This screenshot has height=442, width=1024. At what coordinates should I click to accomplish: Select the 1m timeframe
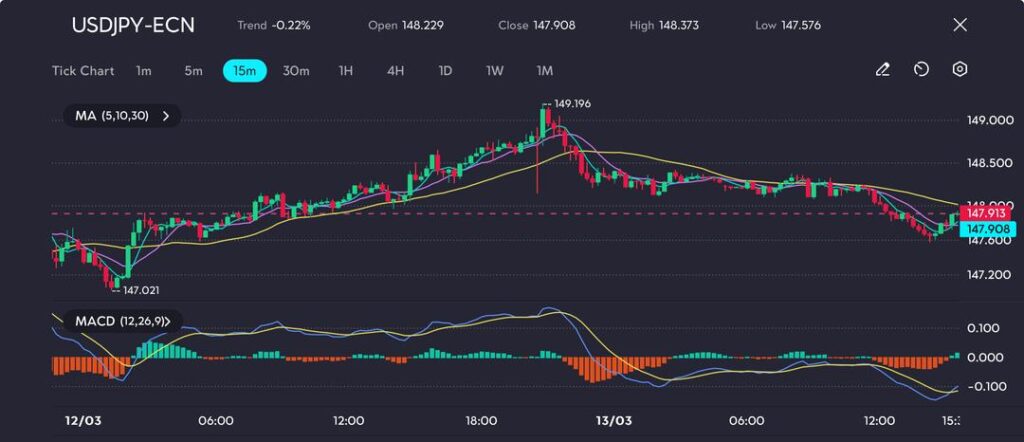(144, 71)
